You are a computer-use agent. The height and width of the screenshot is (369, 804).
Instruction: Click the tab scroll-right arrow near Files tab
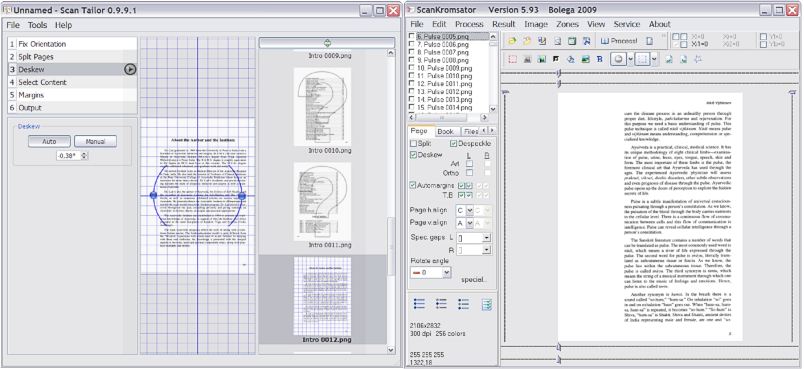tap(491, 131)
